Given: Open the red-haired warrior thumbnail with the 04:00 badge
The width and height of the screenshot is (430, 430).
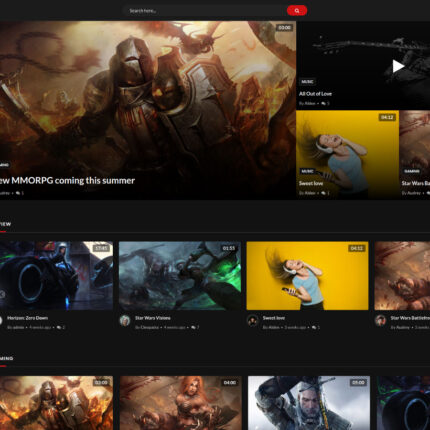Looking at the screenshot, I should [181, 403].
